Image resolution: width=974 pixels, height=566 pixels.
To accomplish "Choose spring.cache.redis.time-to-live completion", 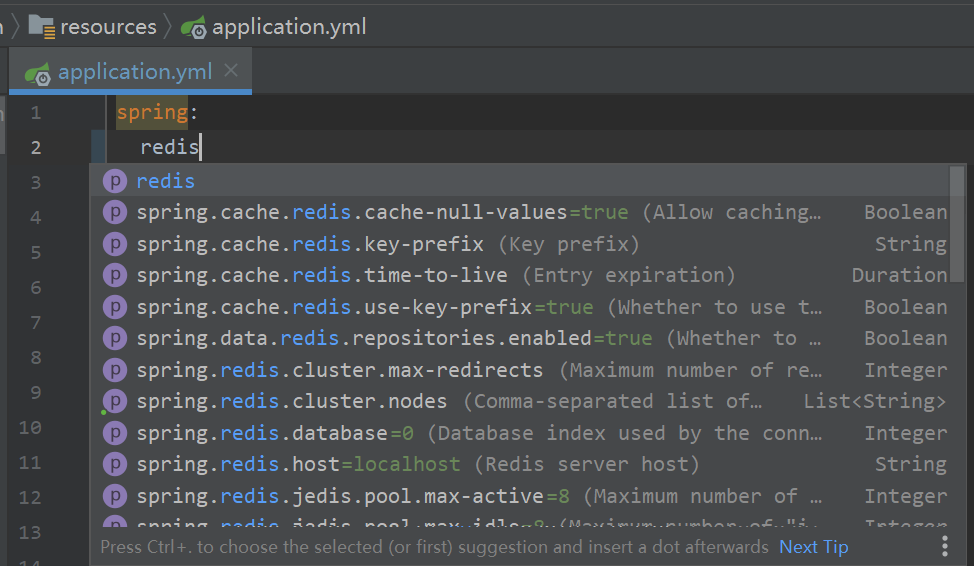I will (x=322, y=275).
